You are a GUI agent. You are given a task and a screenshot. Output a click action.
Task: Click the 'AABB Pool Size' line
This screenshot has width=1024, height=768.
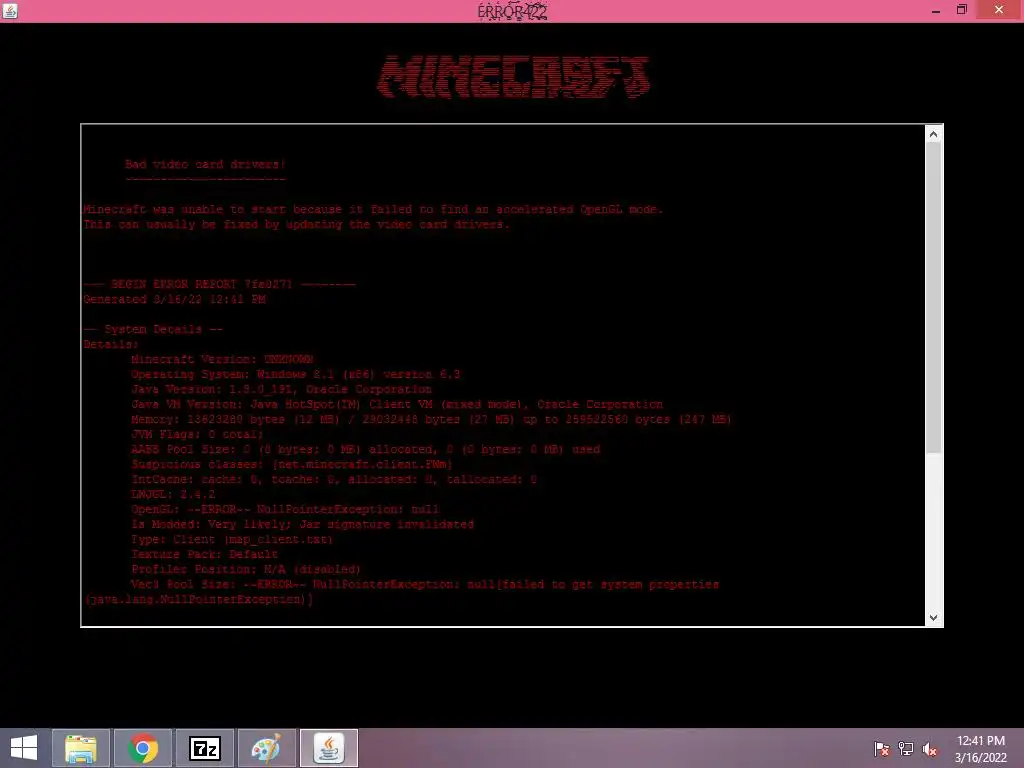click(x=366, y=449)
